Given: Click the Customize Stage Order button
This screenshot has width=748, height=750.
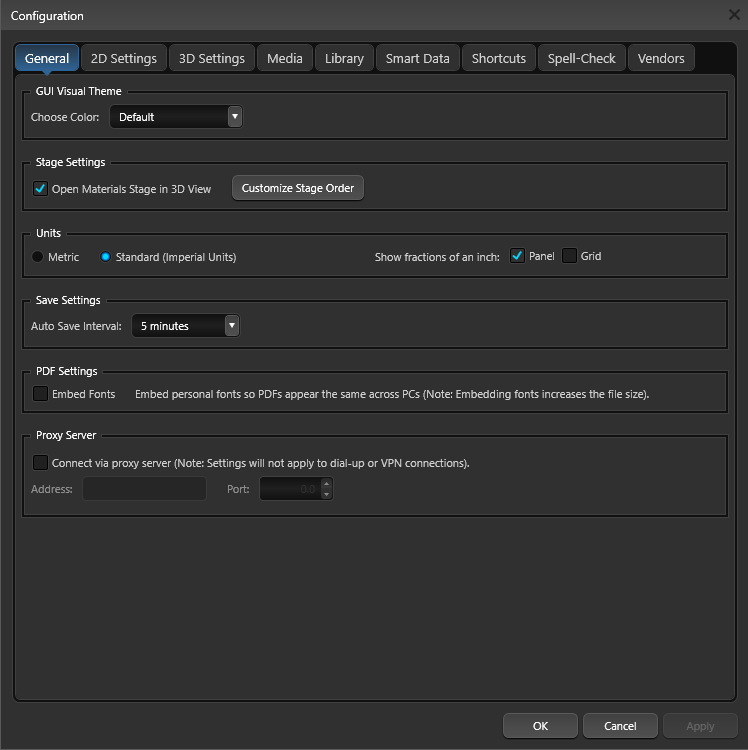Looking at the screenshot, I should 298,188.
